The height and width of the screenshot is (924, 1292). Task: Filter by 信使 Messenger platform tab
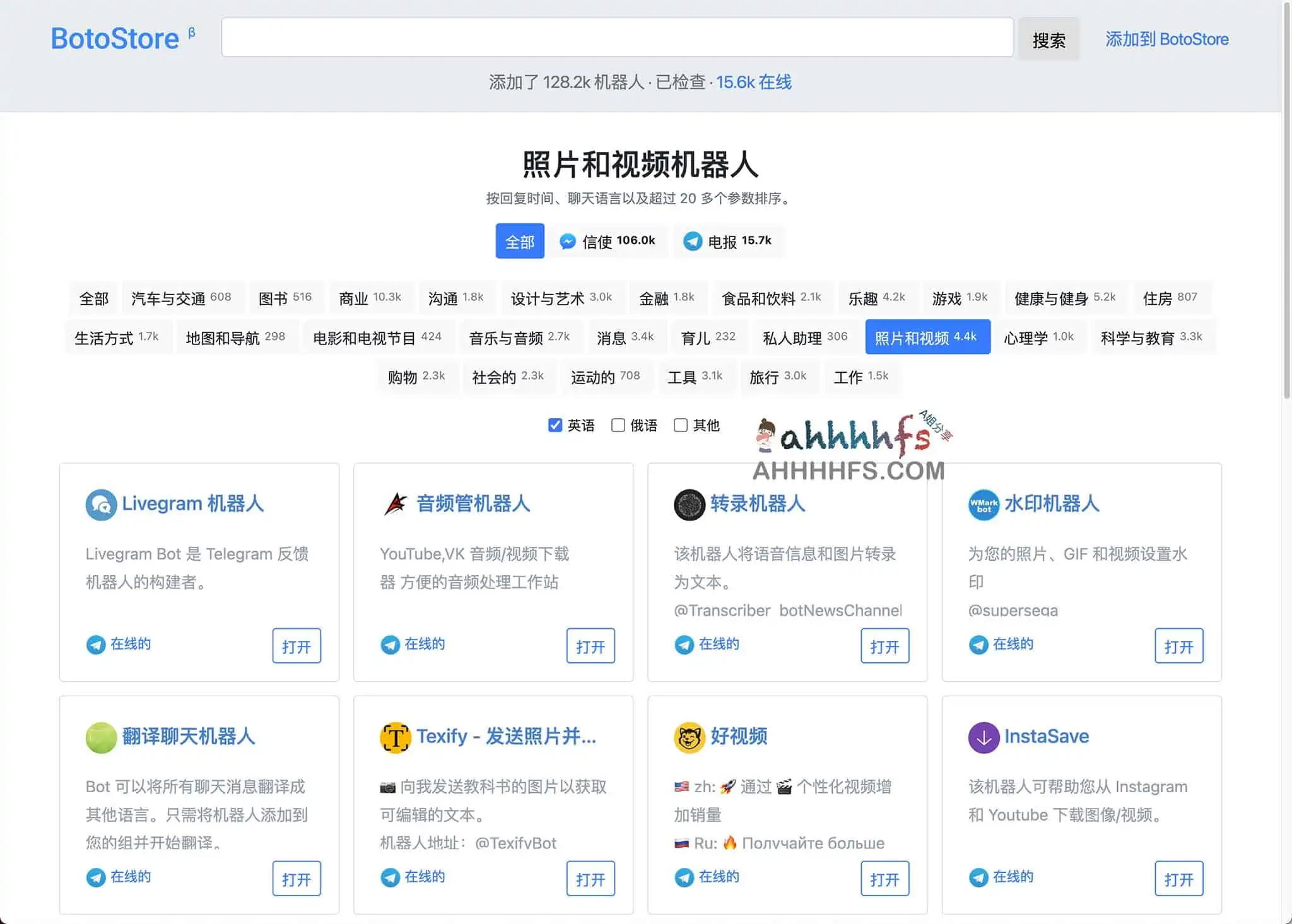pos(608,241)
